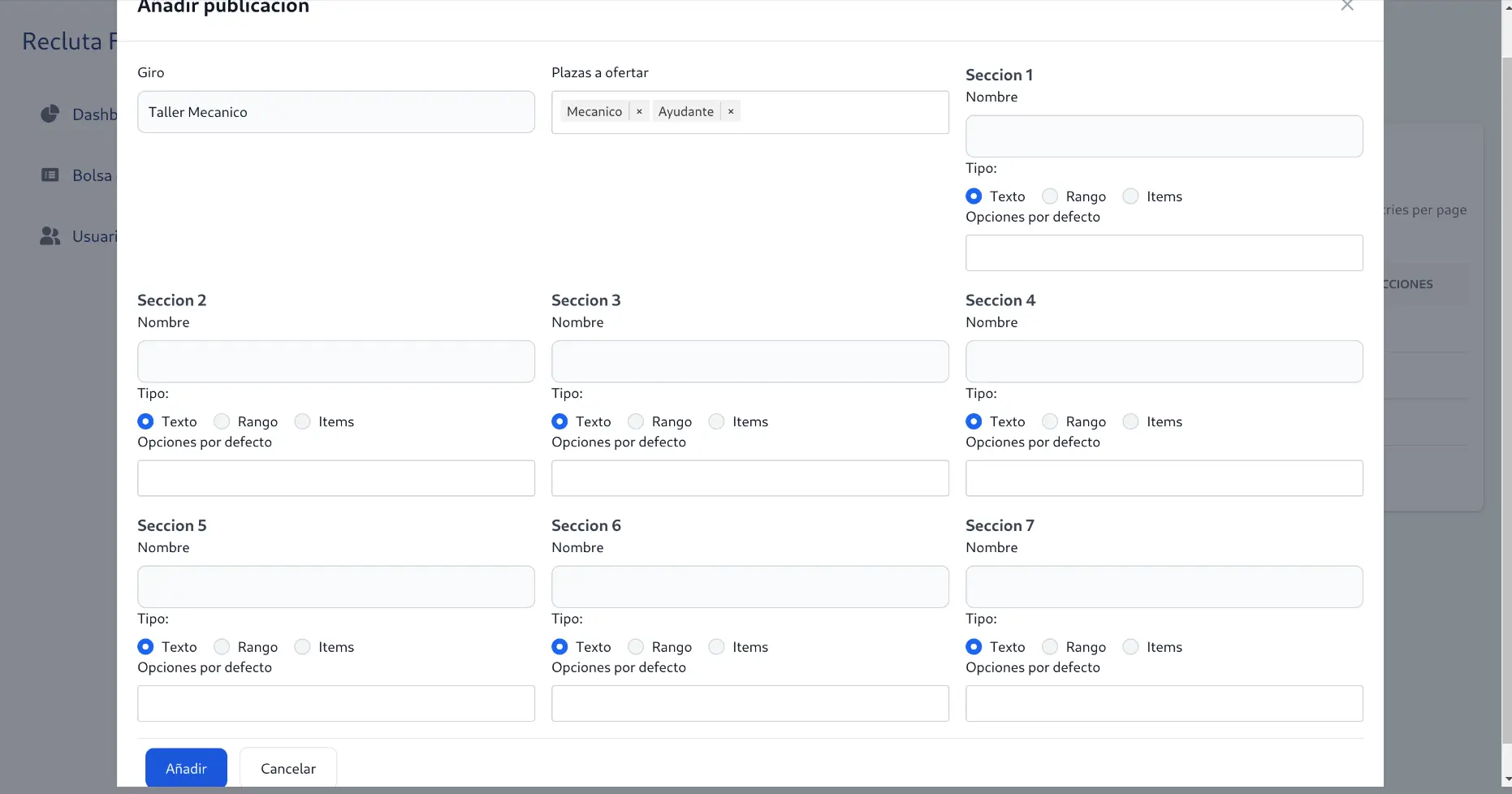Close the Añadir publicacion dialog

pyautogui.click(x=1347, y=6)
